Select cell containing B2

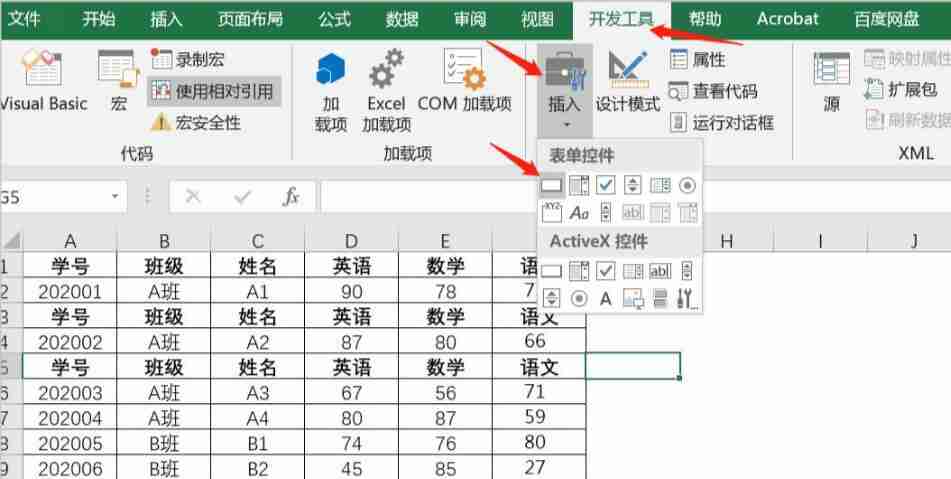pos(257,469)
